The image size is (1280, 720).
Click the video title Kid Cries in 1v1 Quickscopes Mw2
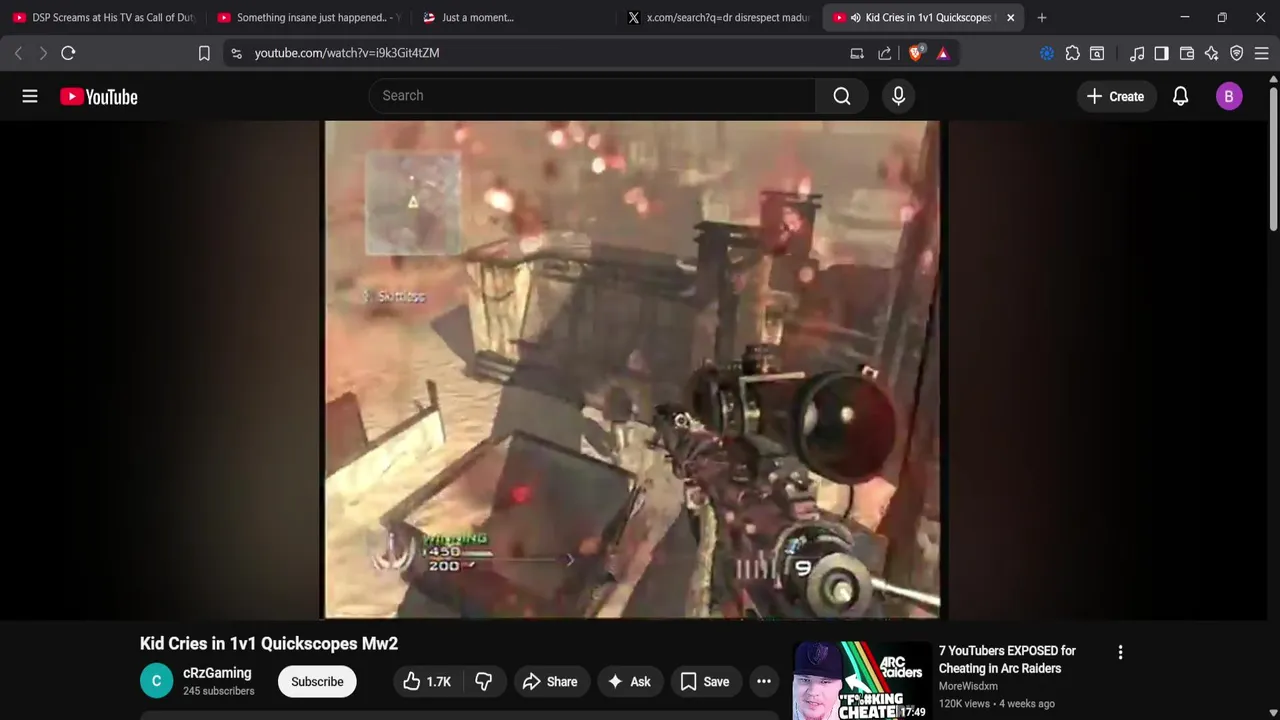(x=269, y=643)
